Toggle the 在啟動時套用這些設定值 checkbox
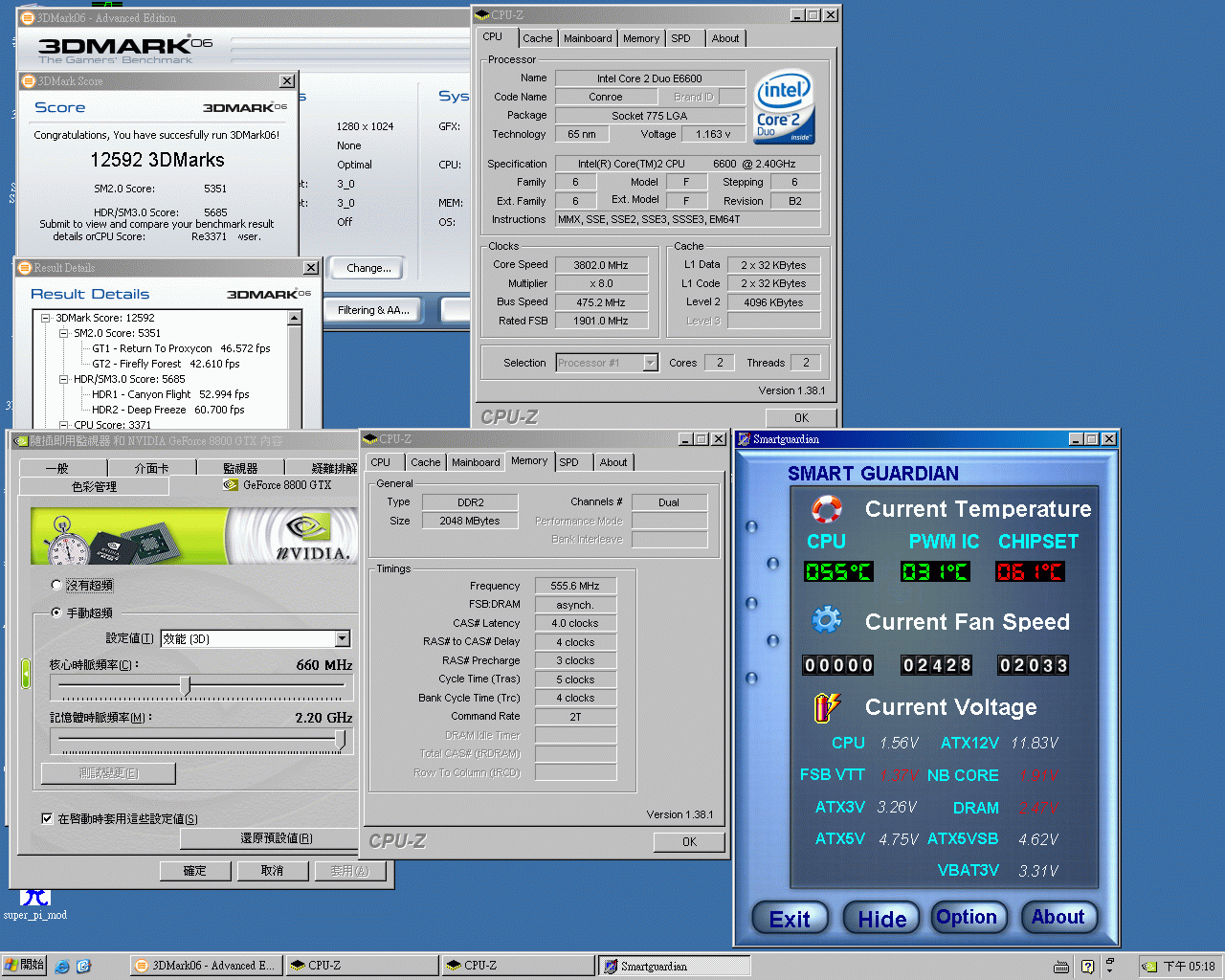The height and width of the screenshot is (980, 1225). tap(47, 818)
